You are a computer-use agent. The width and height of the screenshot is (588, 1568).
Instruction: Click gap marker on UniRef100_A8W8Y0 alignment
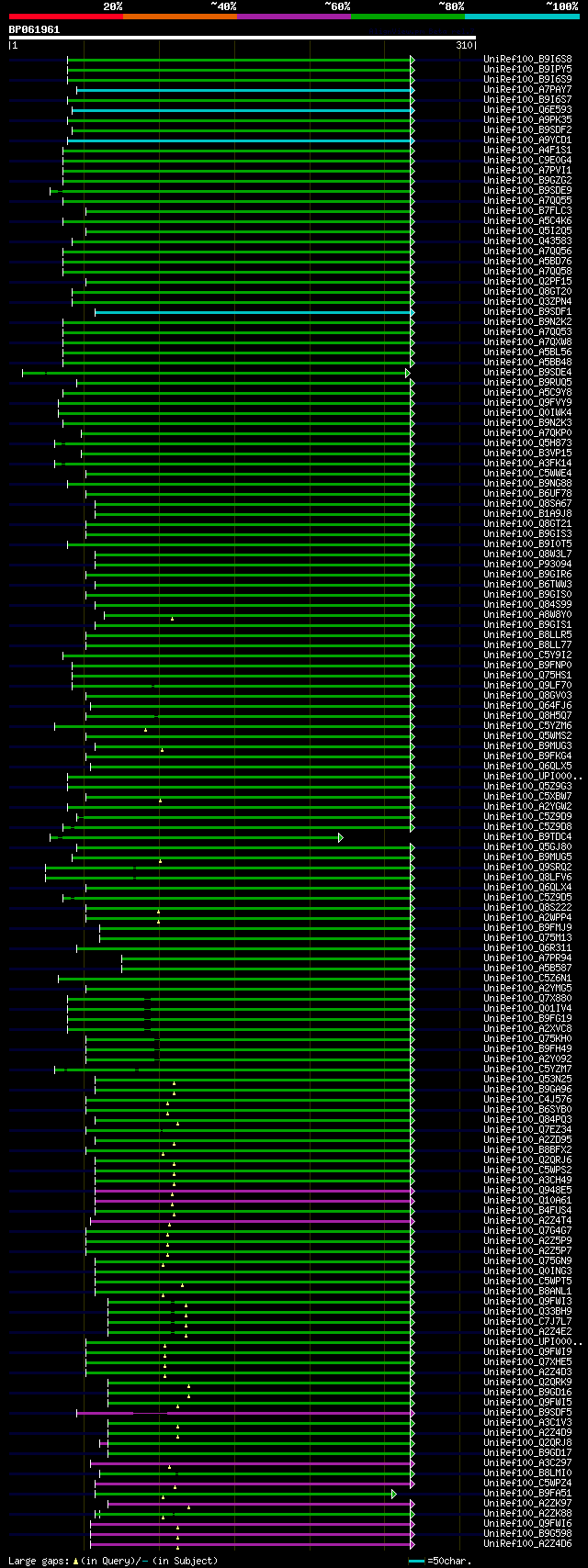pyautogui.click(x=172, y=619)
